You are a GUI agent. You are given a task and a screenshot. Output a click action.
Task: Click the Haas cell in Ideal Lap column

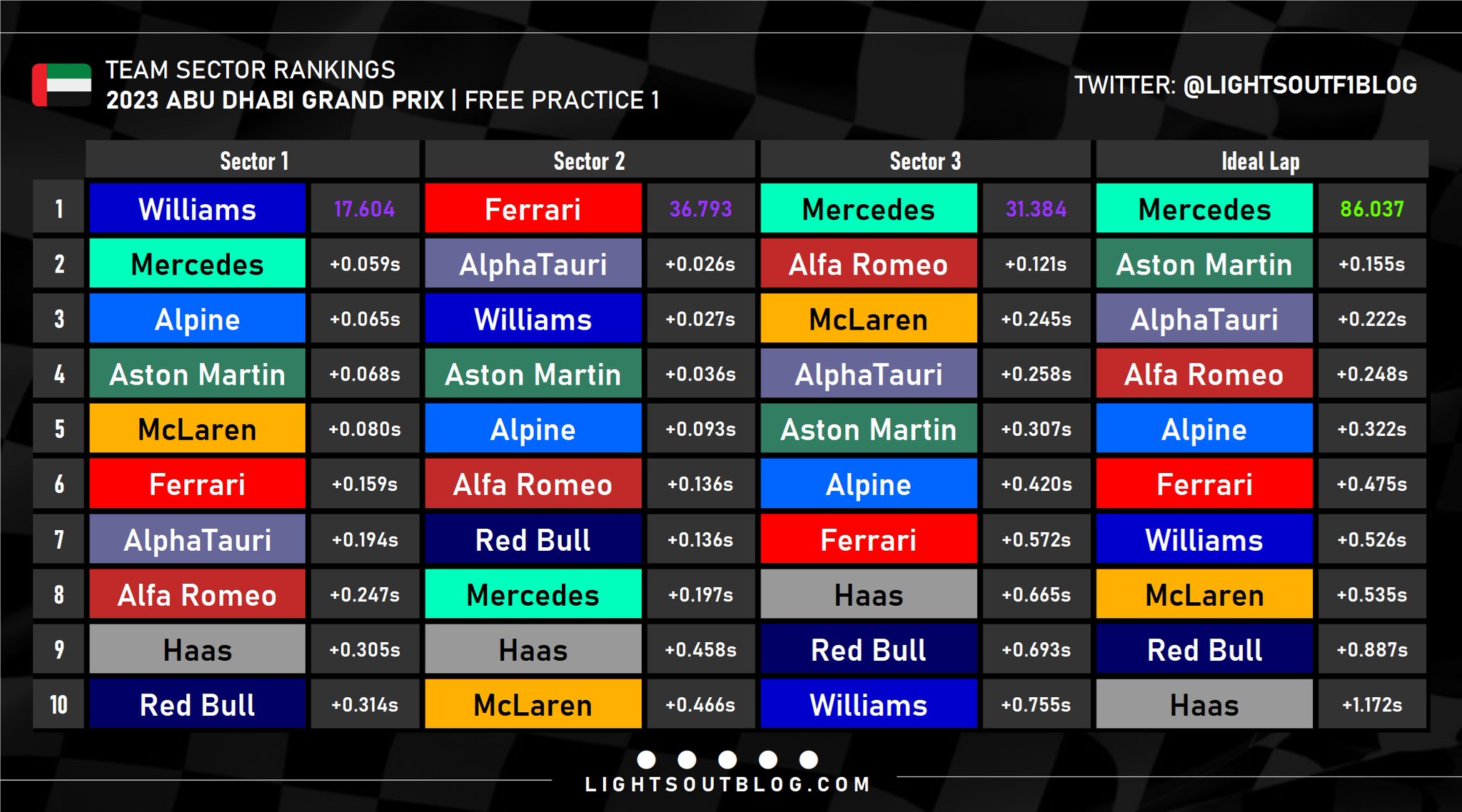point(1204,704)
